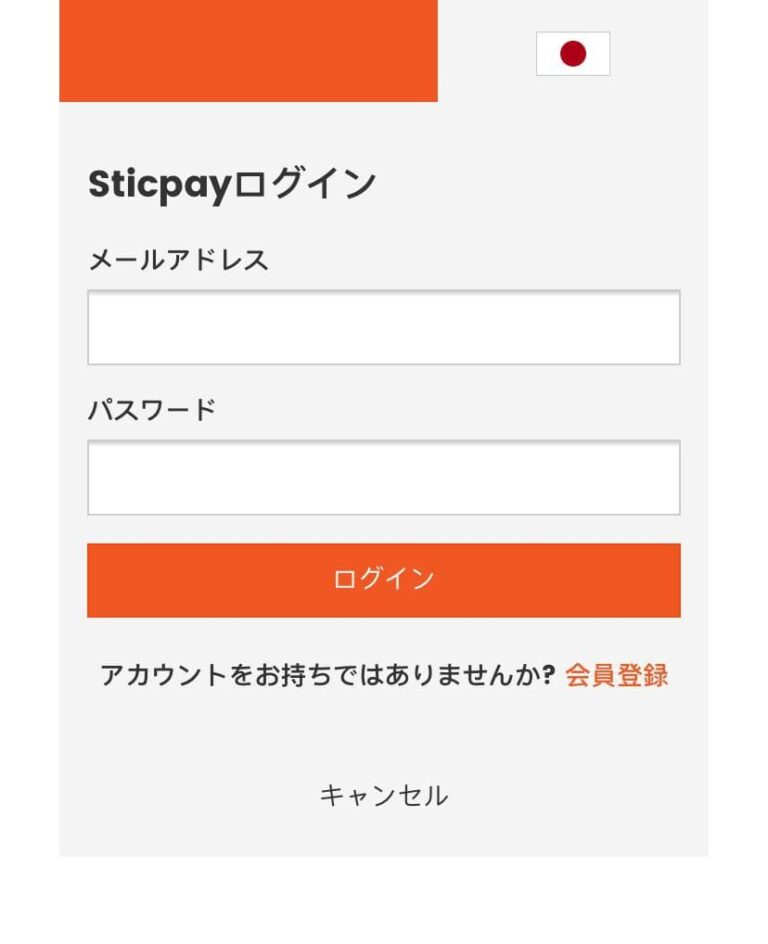This screenshot has width=768, height=944.
Task: Place cursor in the email address box
Action: [x=383, y=327]
